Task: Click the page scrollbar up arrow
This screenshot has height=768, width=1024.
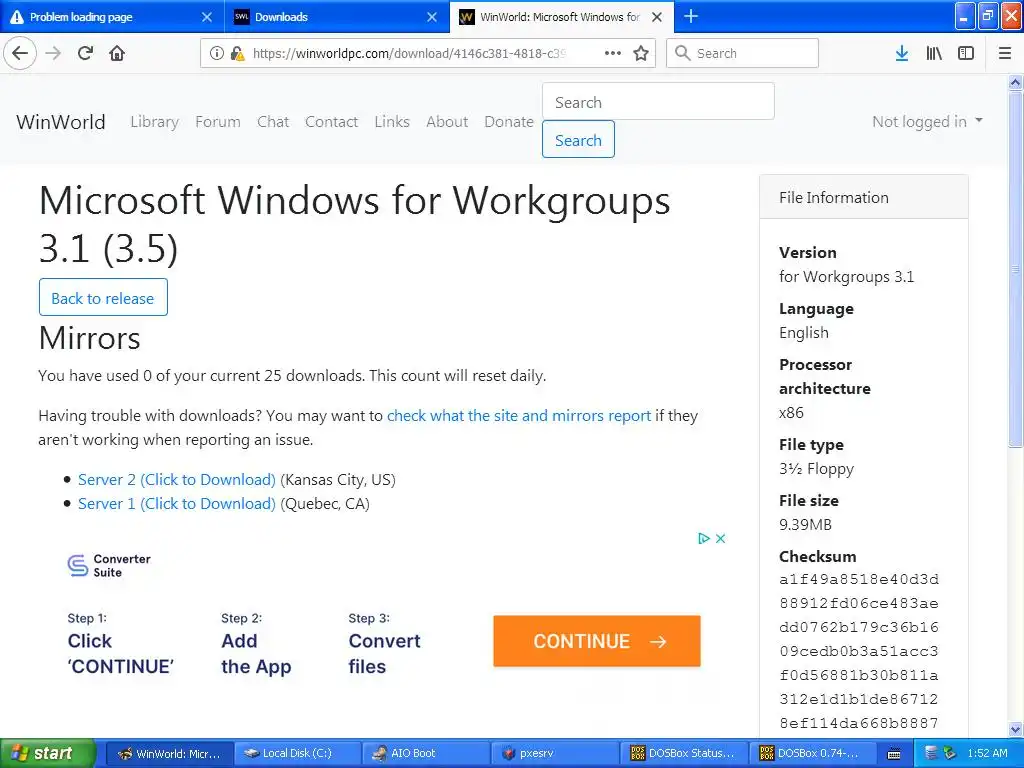Action: pyautogui.click(x=1015, y=82)
